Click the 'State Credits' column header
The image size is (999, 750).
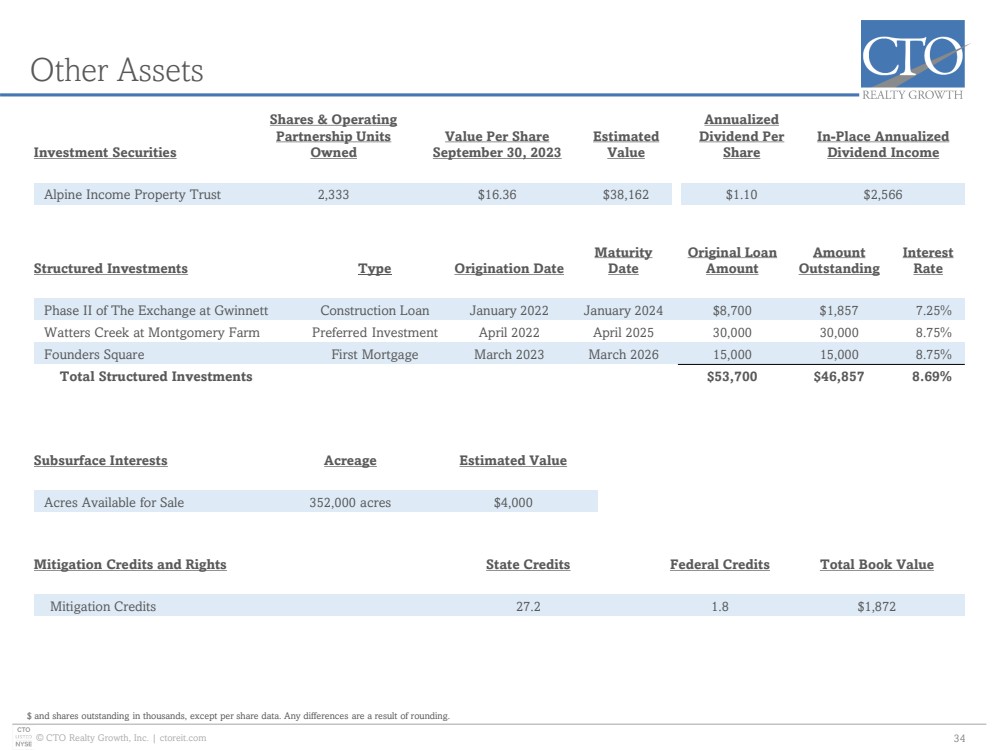pyautogui.click(x=528, y=564)
